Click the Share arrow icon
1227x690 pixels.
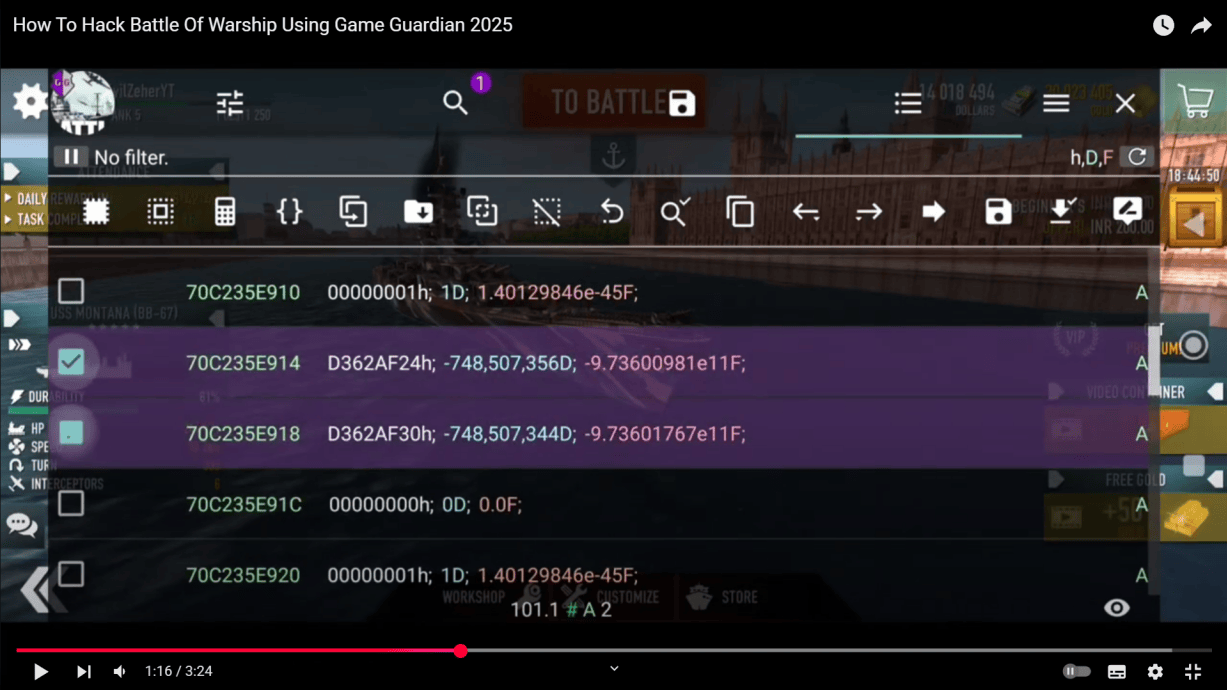pos(1201,26)
